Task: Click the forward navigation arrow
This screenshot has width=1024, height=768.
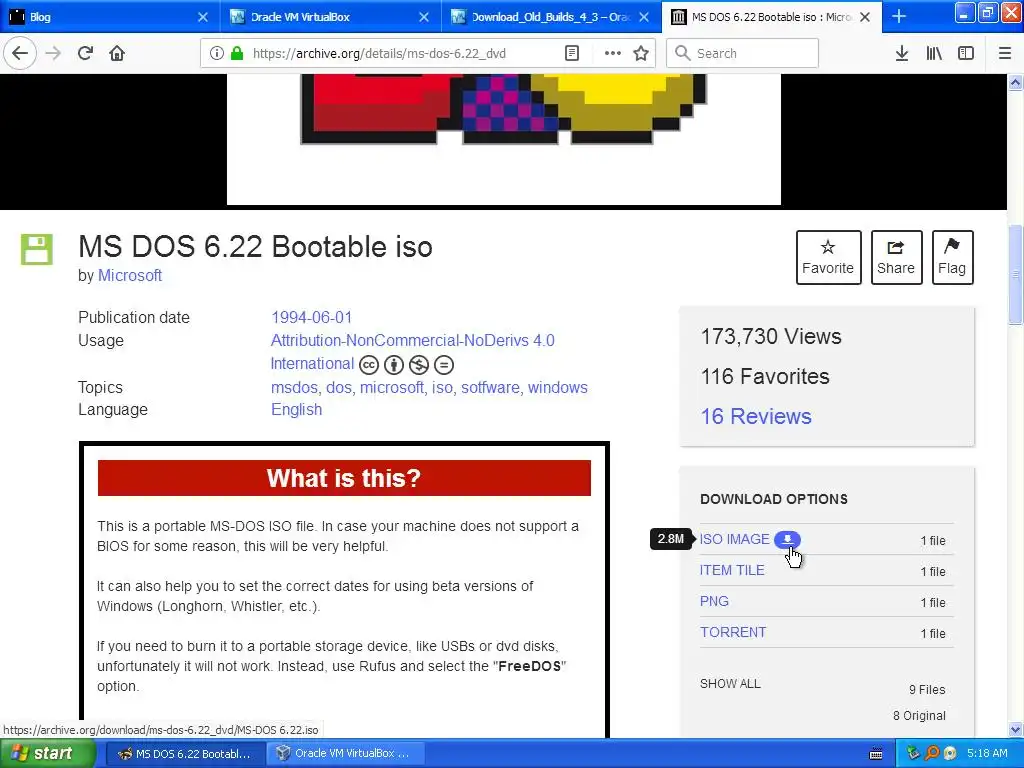Action: (54, 54)
